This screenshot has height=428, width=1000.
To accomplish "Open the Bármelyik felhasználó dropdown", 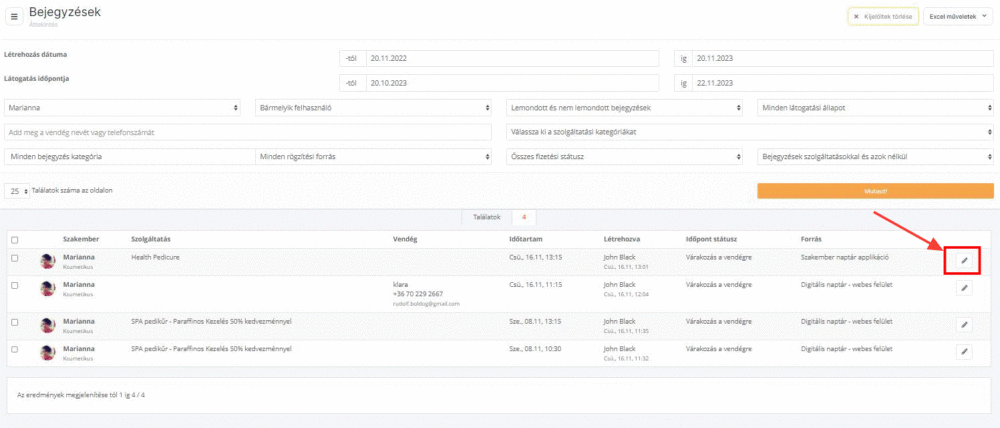I will coord(373,108).
